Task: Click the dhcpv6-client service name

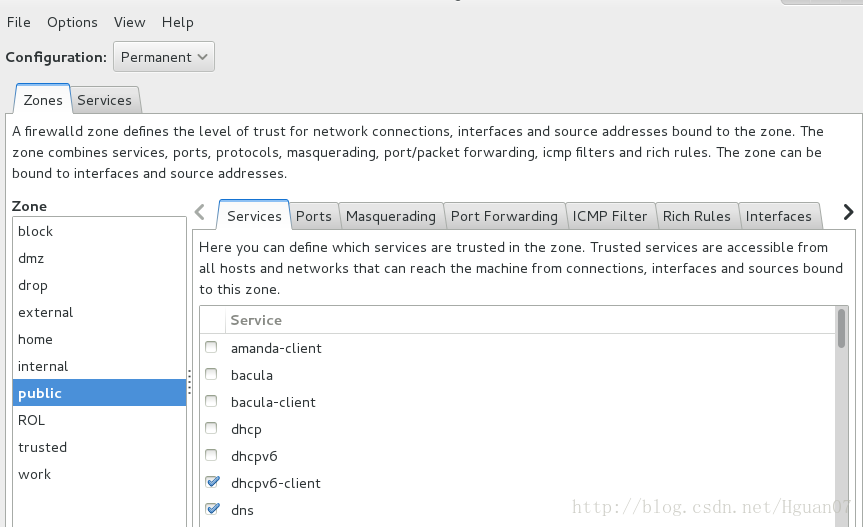Action: [276, 483]
